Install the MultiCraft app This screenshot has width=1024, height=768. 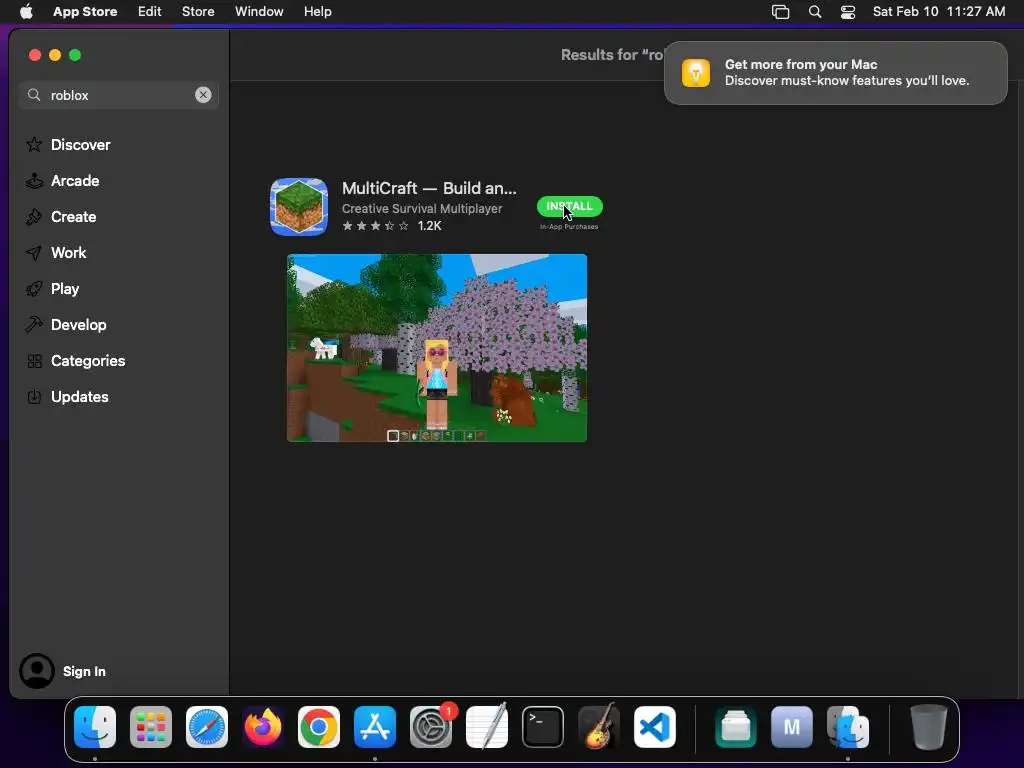569,206
